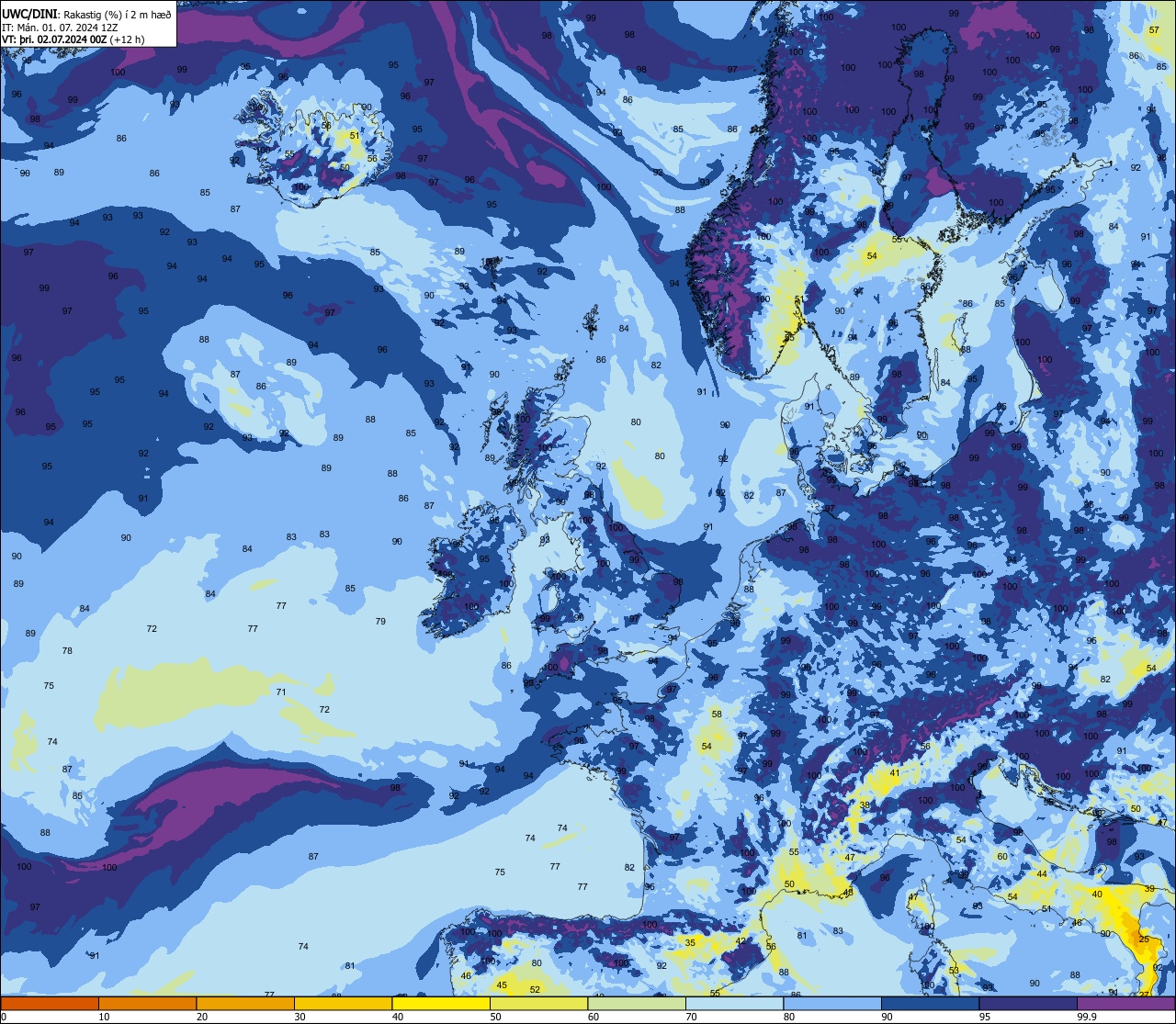Click the '39' humidity value at the right edge
Screen dimensions: 1176x1024
(x=1149, y=889)
